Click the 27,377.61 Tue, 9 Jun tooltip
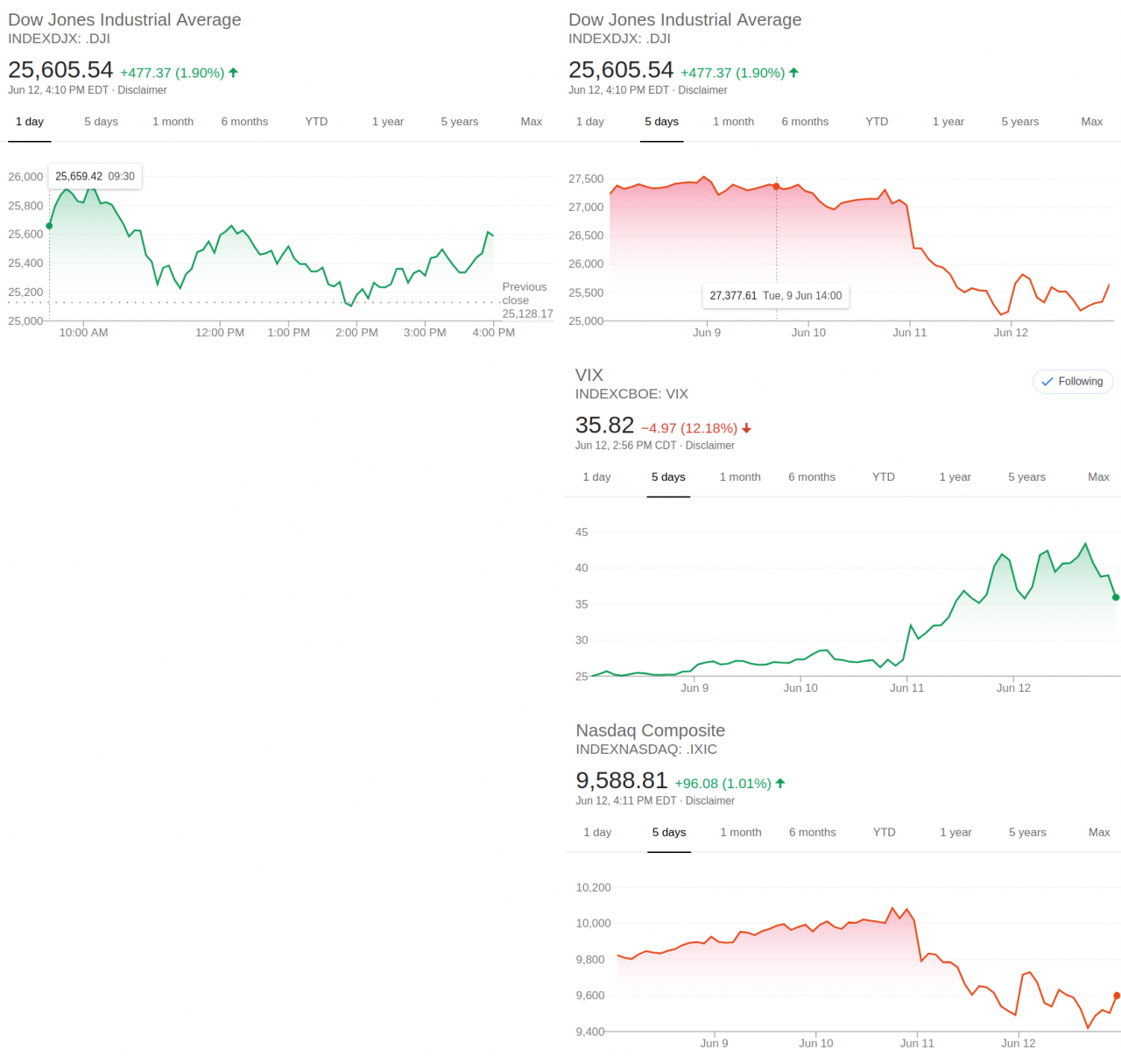The image size is (1121, 1064). [775, 296]
